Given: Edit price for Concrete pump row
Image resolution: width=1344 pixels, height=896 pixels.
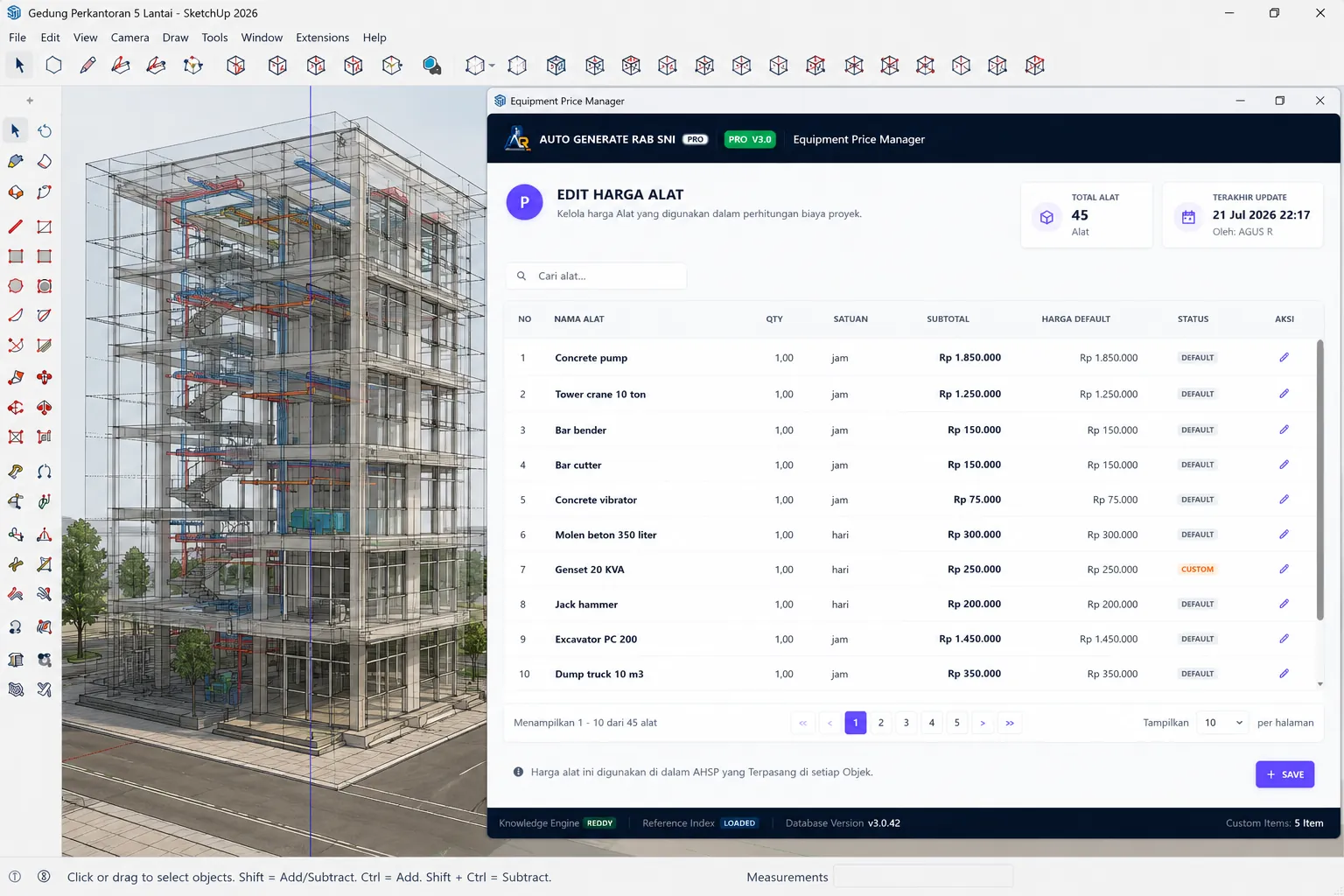Looking at the screenshot, I should [1284, 357].
